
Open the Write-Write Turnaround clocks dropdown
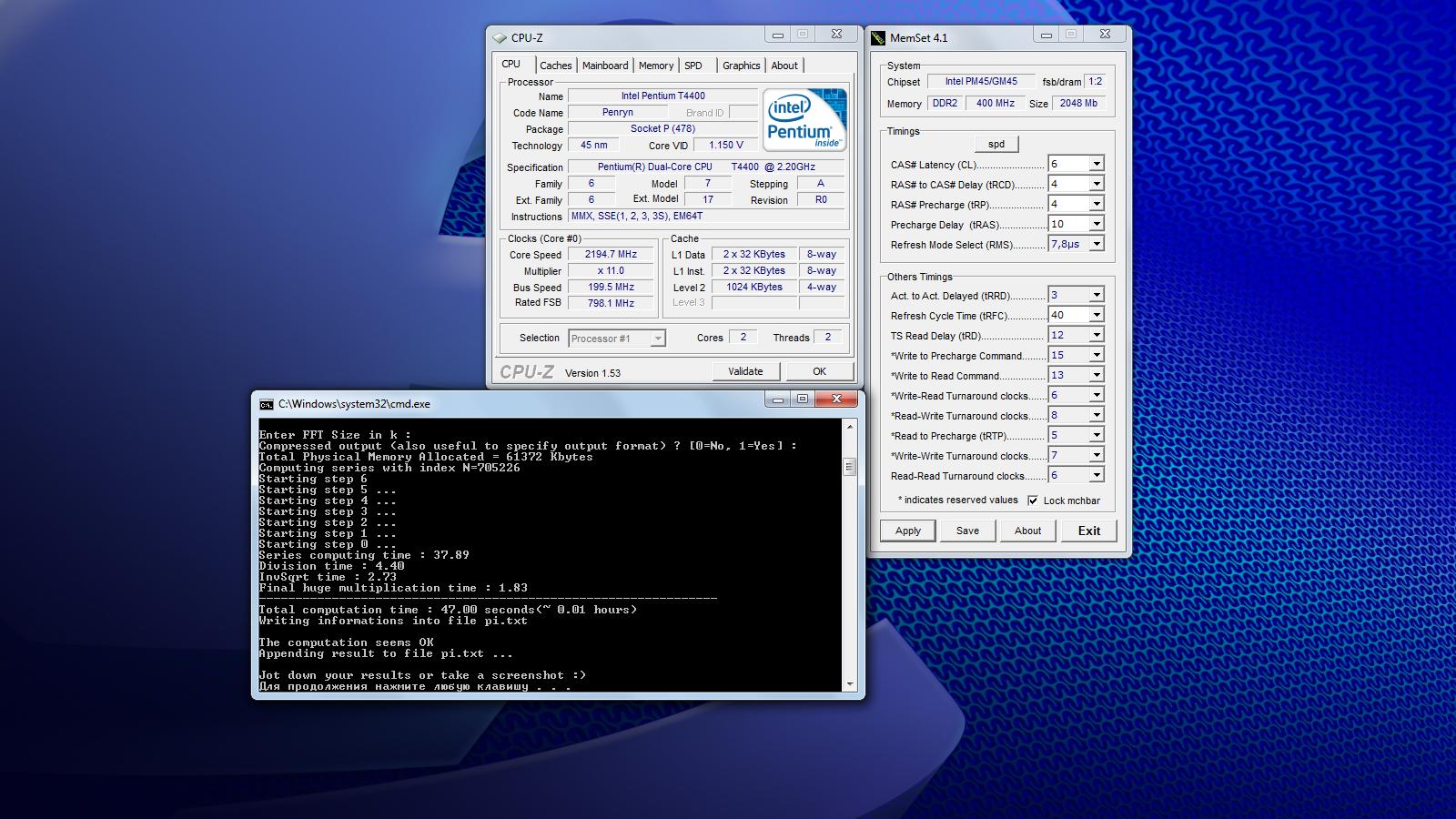coord(1097,456)
